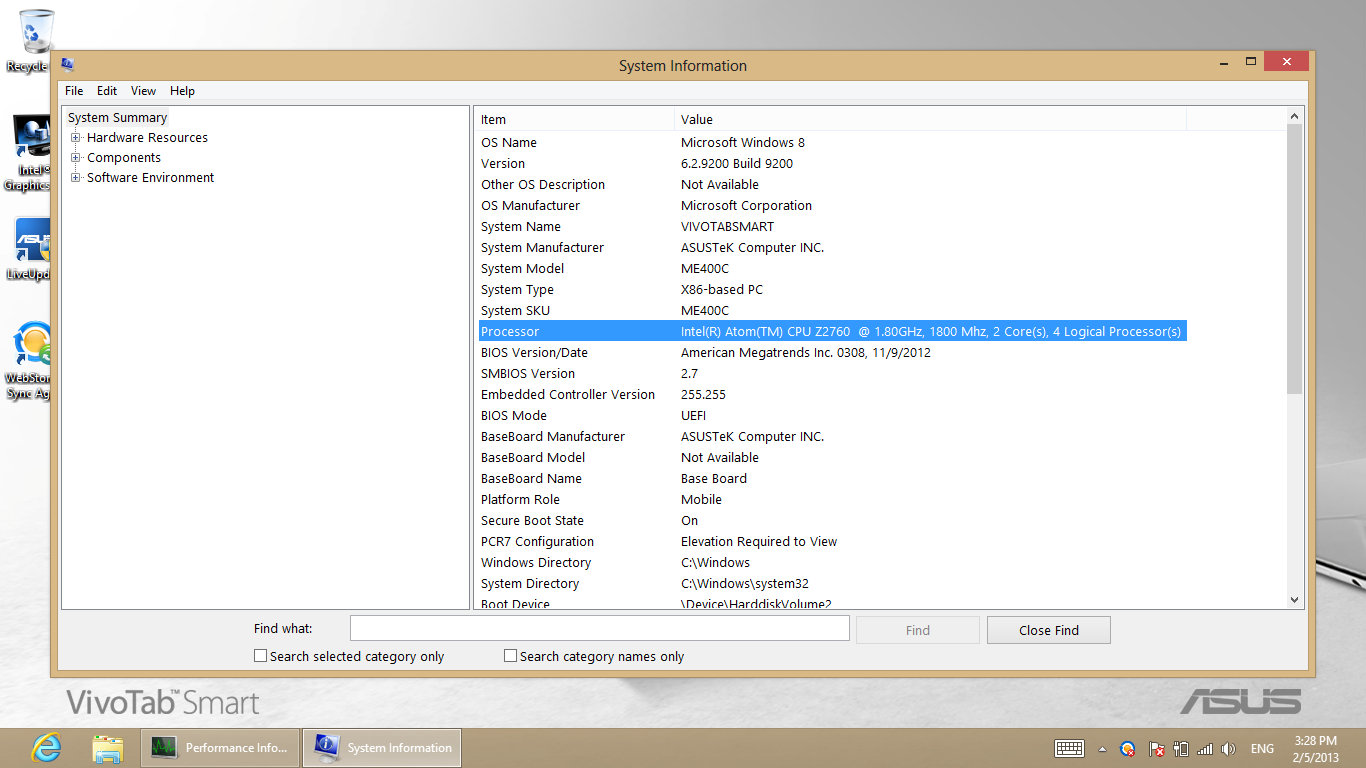Select the System Directory row
Image resolution: width=1366 pixels, height=768 pixels.
click(832, 583)
